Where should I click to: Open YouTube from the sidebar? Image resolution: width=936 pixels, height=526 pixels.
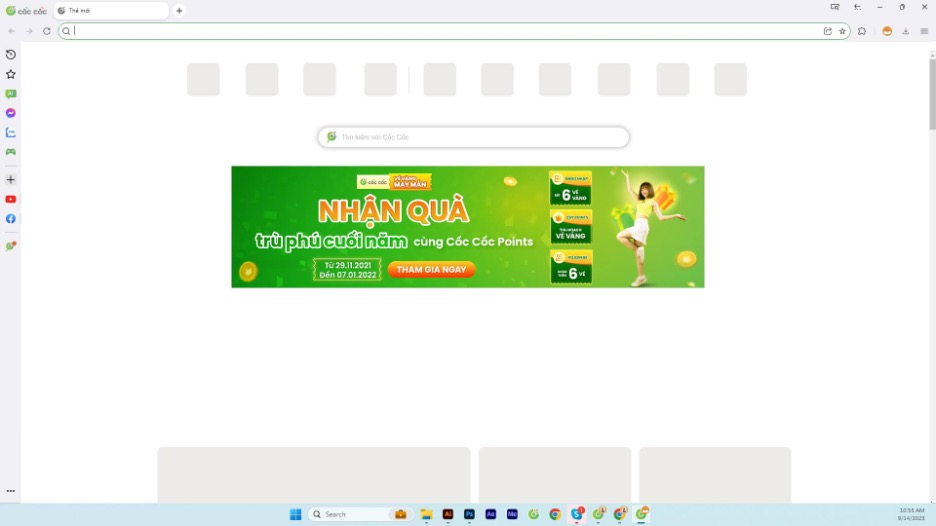(11, 199)
